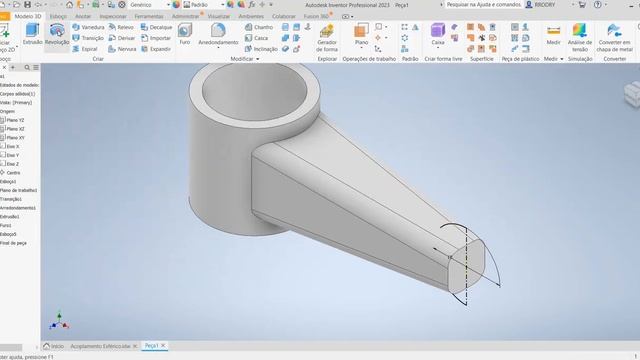Screen dimensions: 640x360
Task: Click Converter em chapa de metal
Action: (x=614, y=38)
